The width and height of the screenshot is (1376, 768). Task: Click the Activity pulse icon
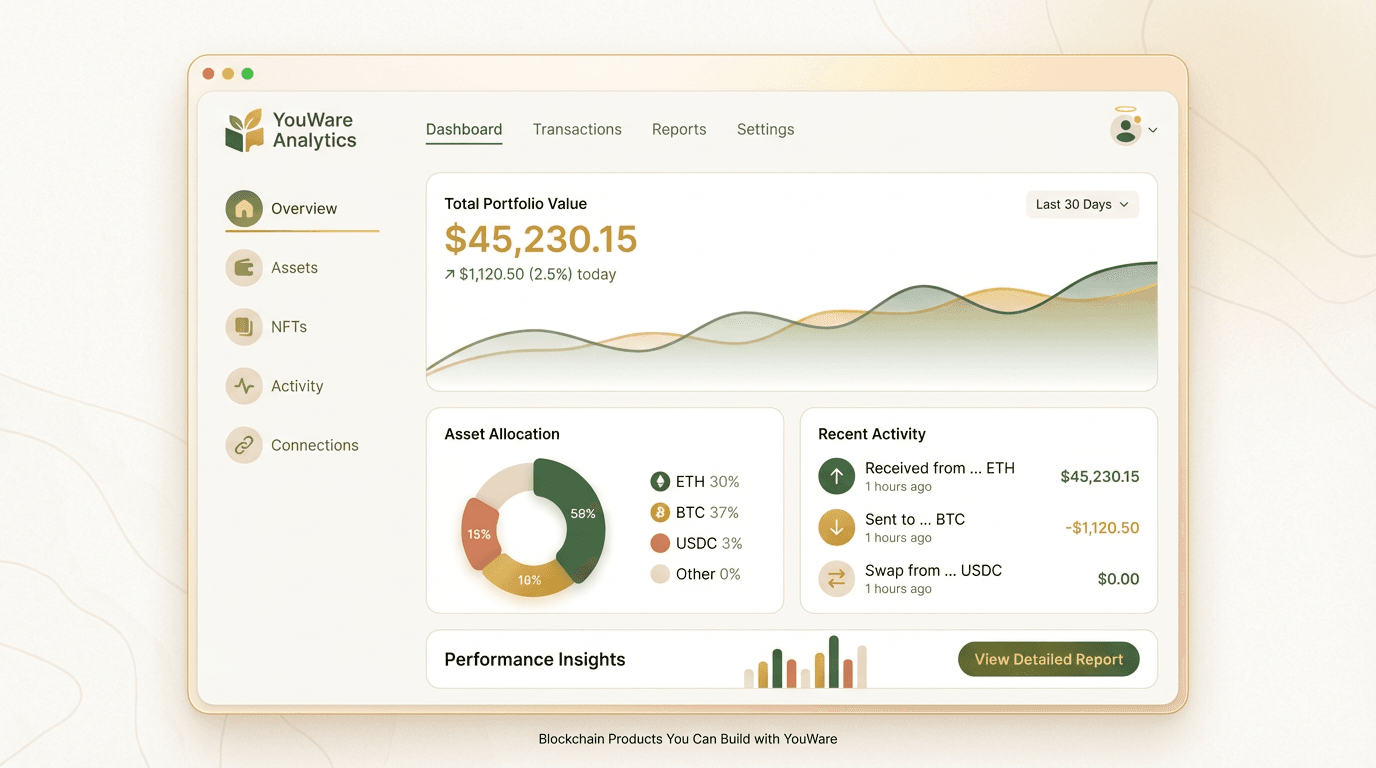click(x=244, y=386)
